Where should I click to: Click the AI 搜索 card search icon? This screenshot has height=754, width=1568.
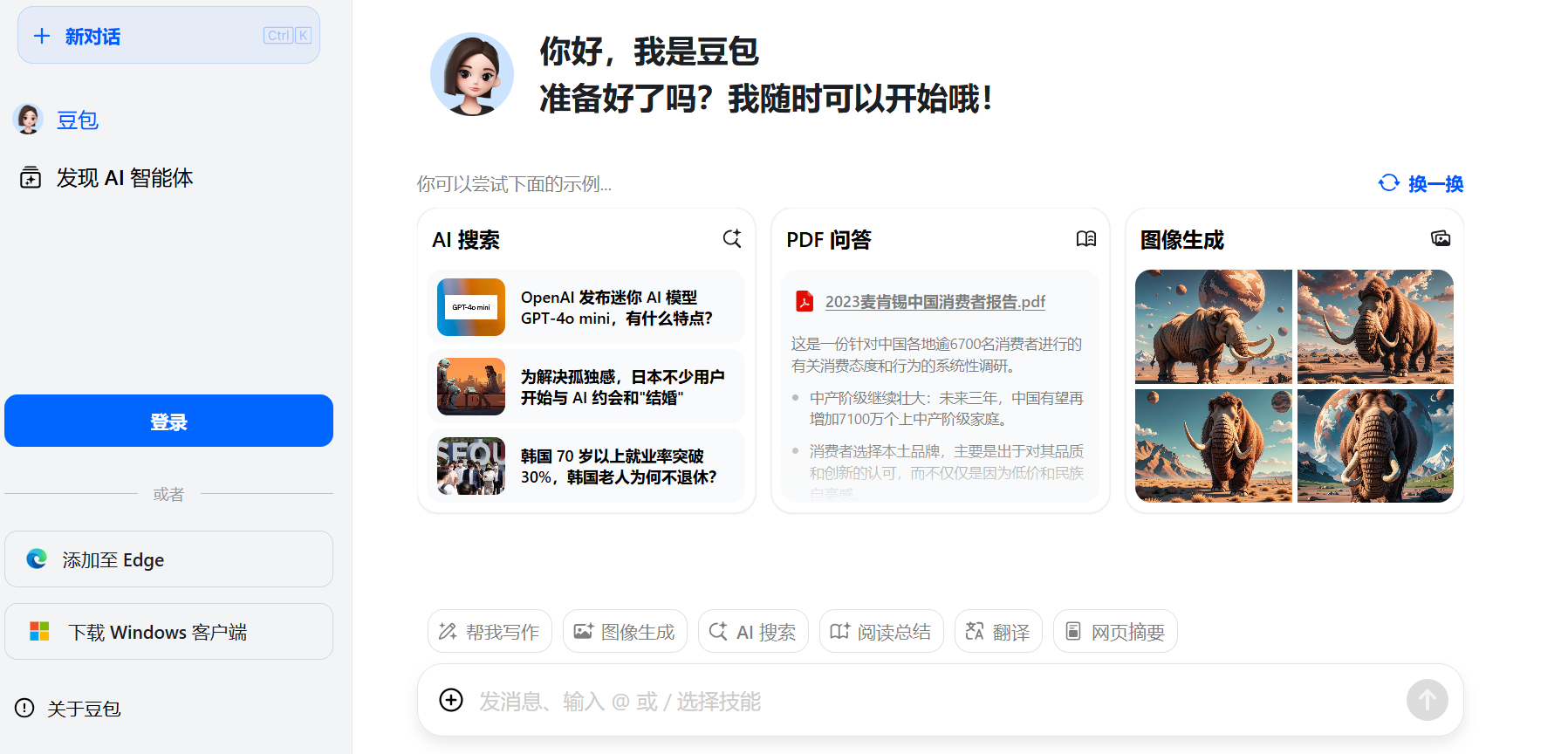tap(732, 238)
